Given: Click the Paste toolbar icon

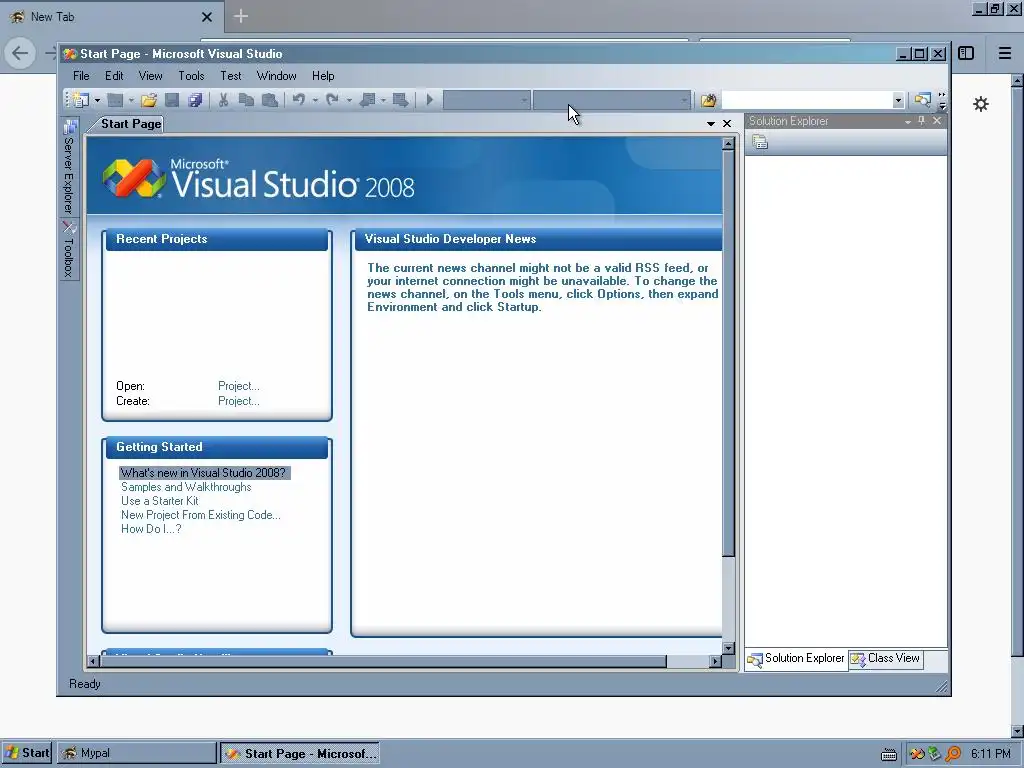Looking at the screenshot, I should pos(269,100).
